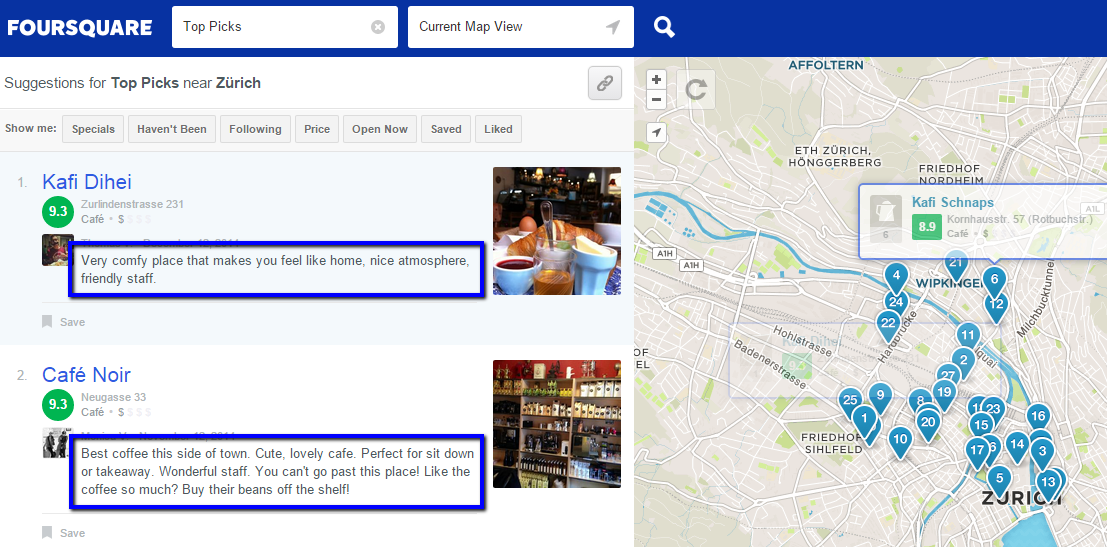
Task: Click the Kafi Schnaps coffee pot category icon
Action: point(885,212)
